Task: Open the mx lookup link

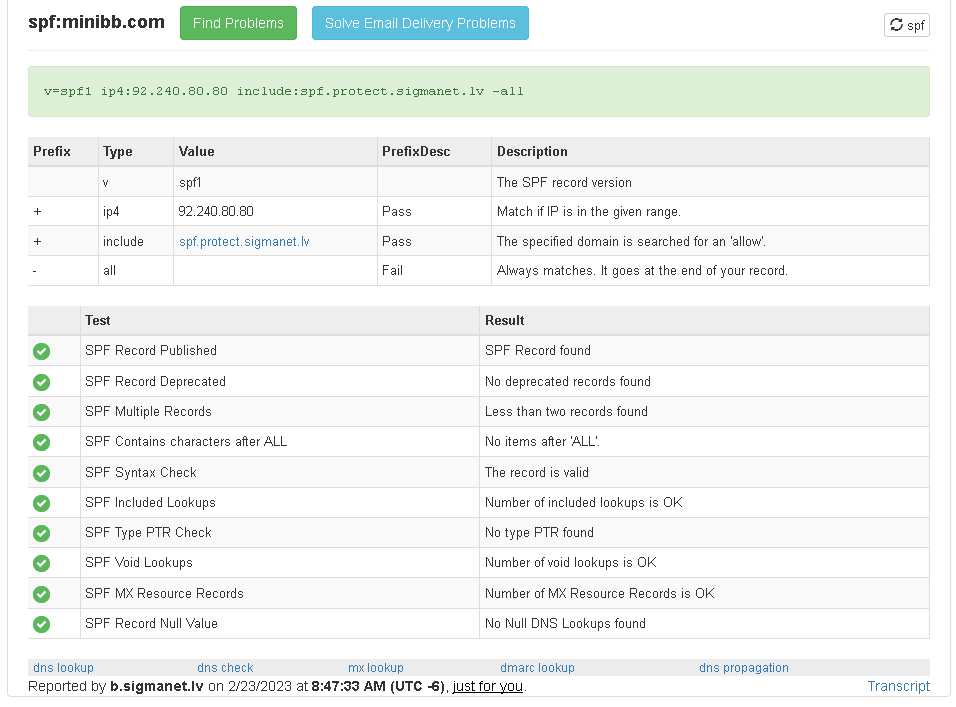Action: click(x=376, y=667)
